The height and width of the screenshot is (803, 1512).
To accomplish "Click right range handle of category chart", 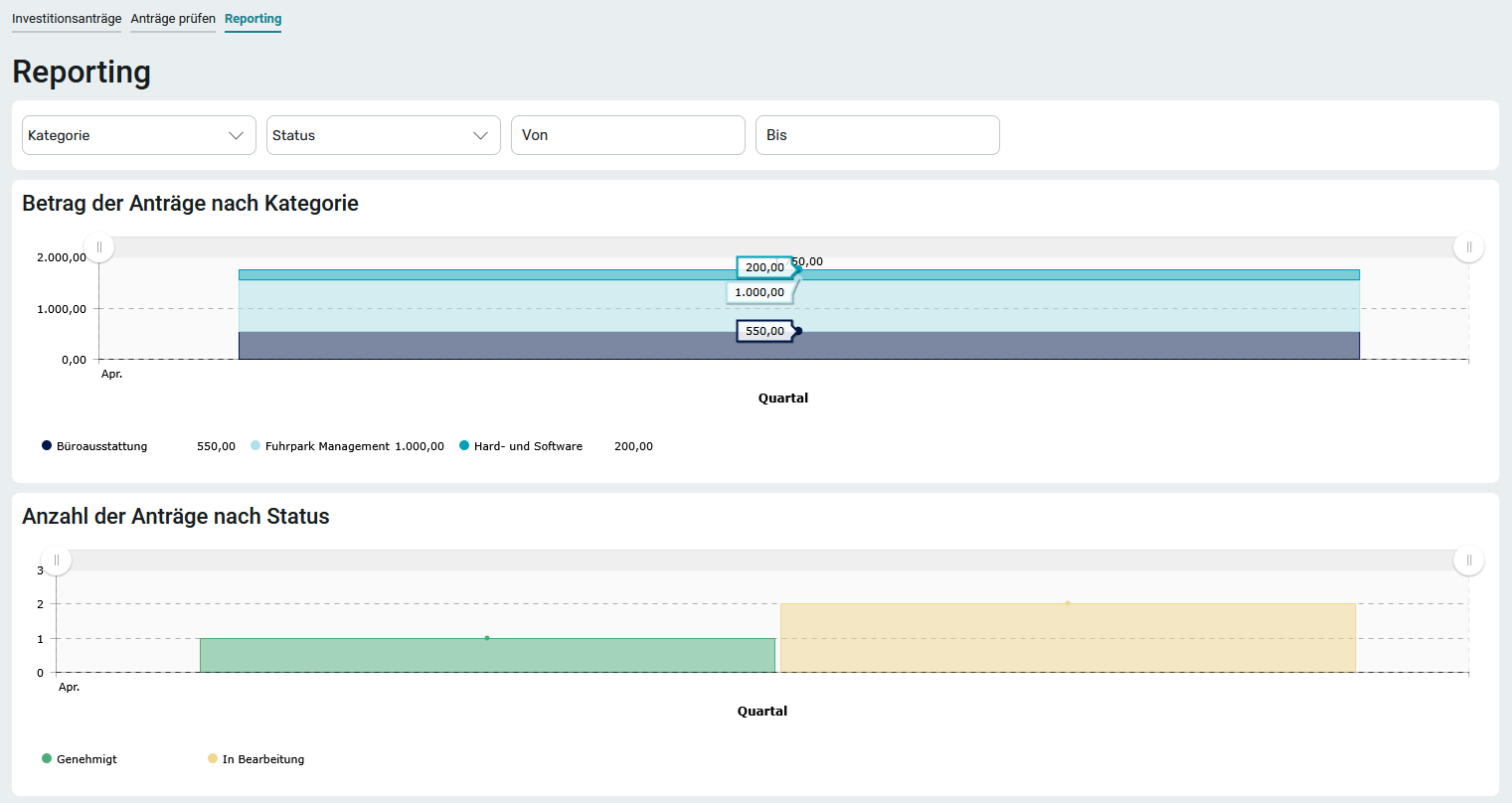I will click(x=1468, y=247).
